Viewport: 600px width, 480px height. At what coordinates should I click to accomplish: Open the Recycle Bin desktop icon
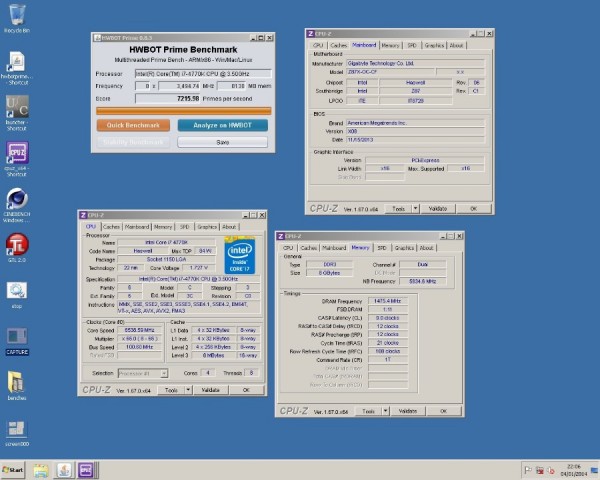pyautogui.click(x=16, y=19)
